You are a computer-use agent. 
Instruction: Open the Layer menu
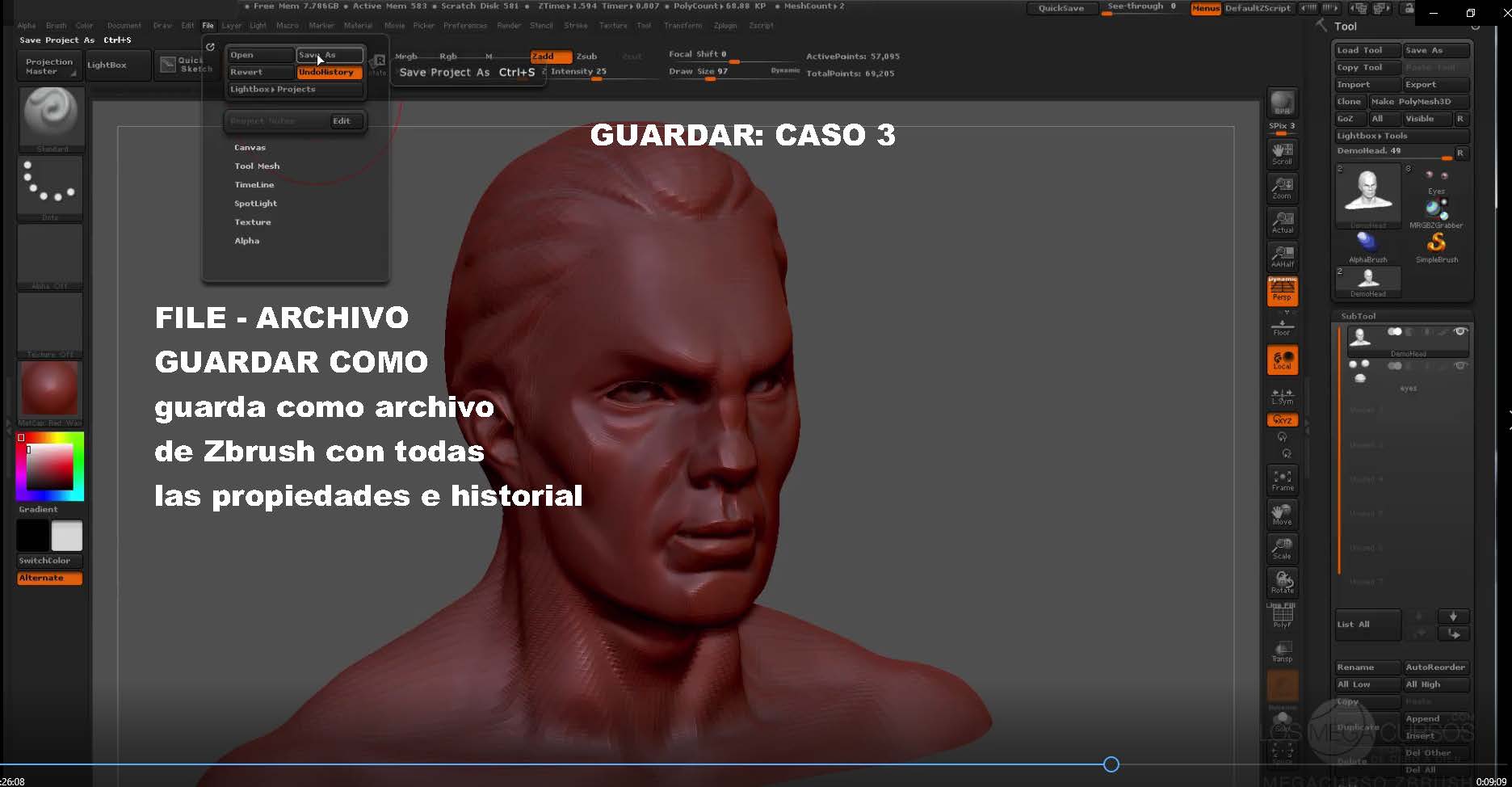point(232,25)
